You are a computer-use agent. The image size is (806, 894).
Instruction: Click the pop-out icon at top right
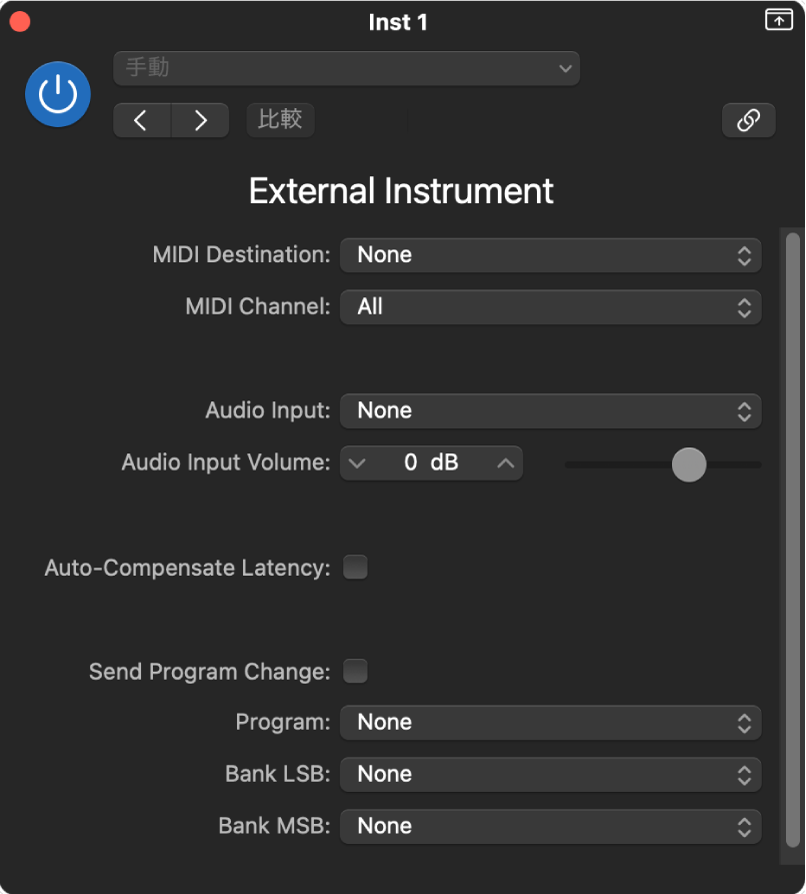pos(778,18)
